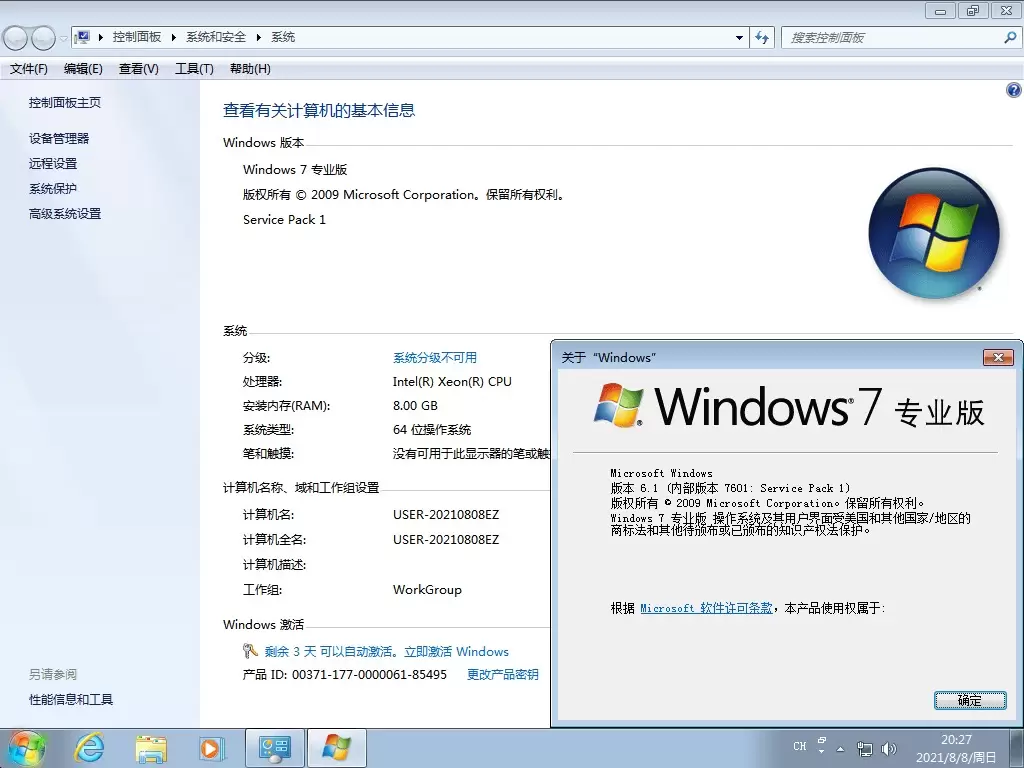Click the Service Pack 1 text

[x=284, y=219]
